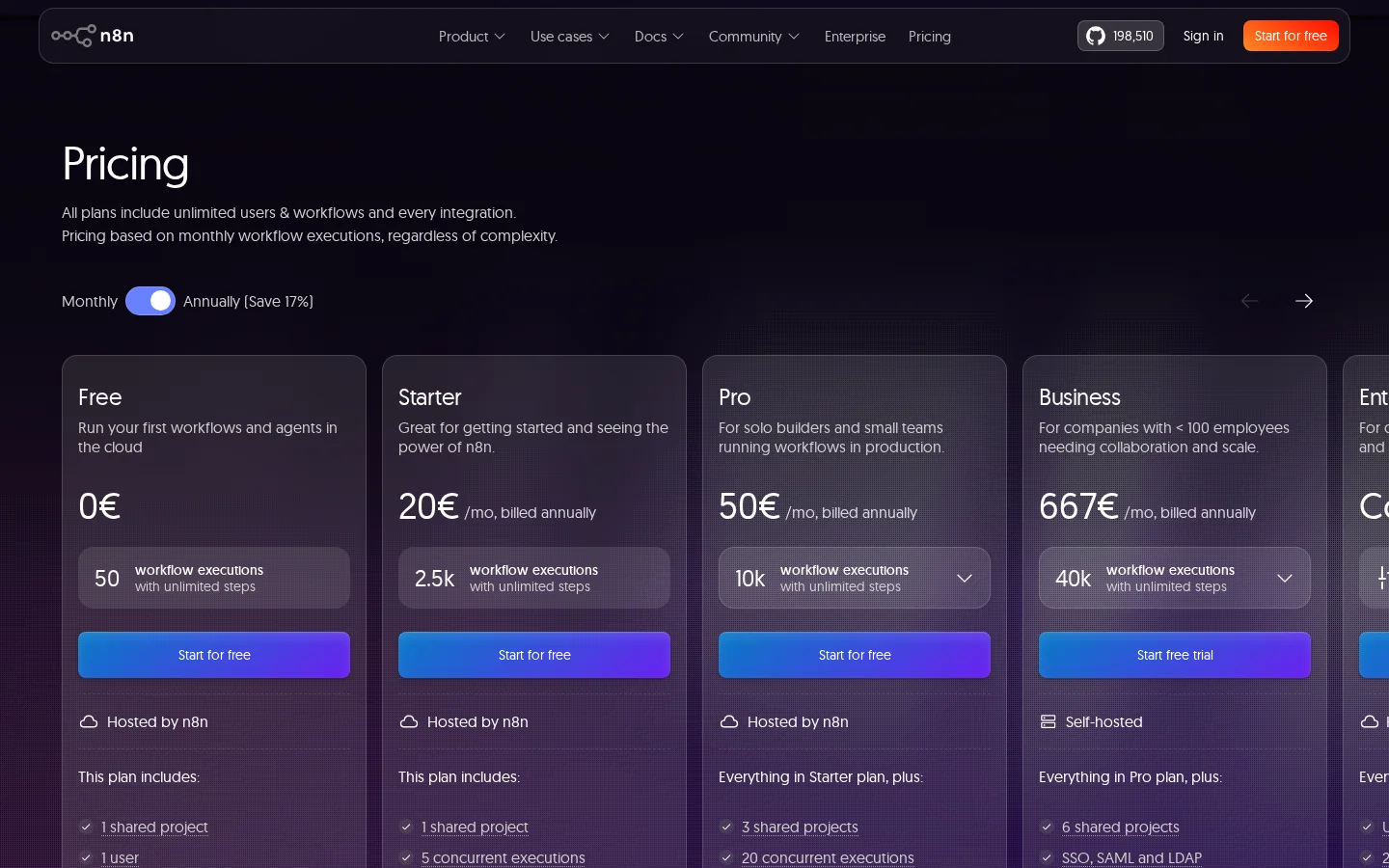This screenshot has height=868, width=1389.
Task: Click the Free plan title
Action: pos(100,397)
